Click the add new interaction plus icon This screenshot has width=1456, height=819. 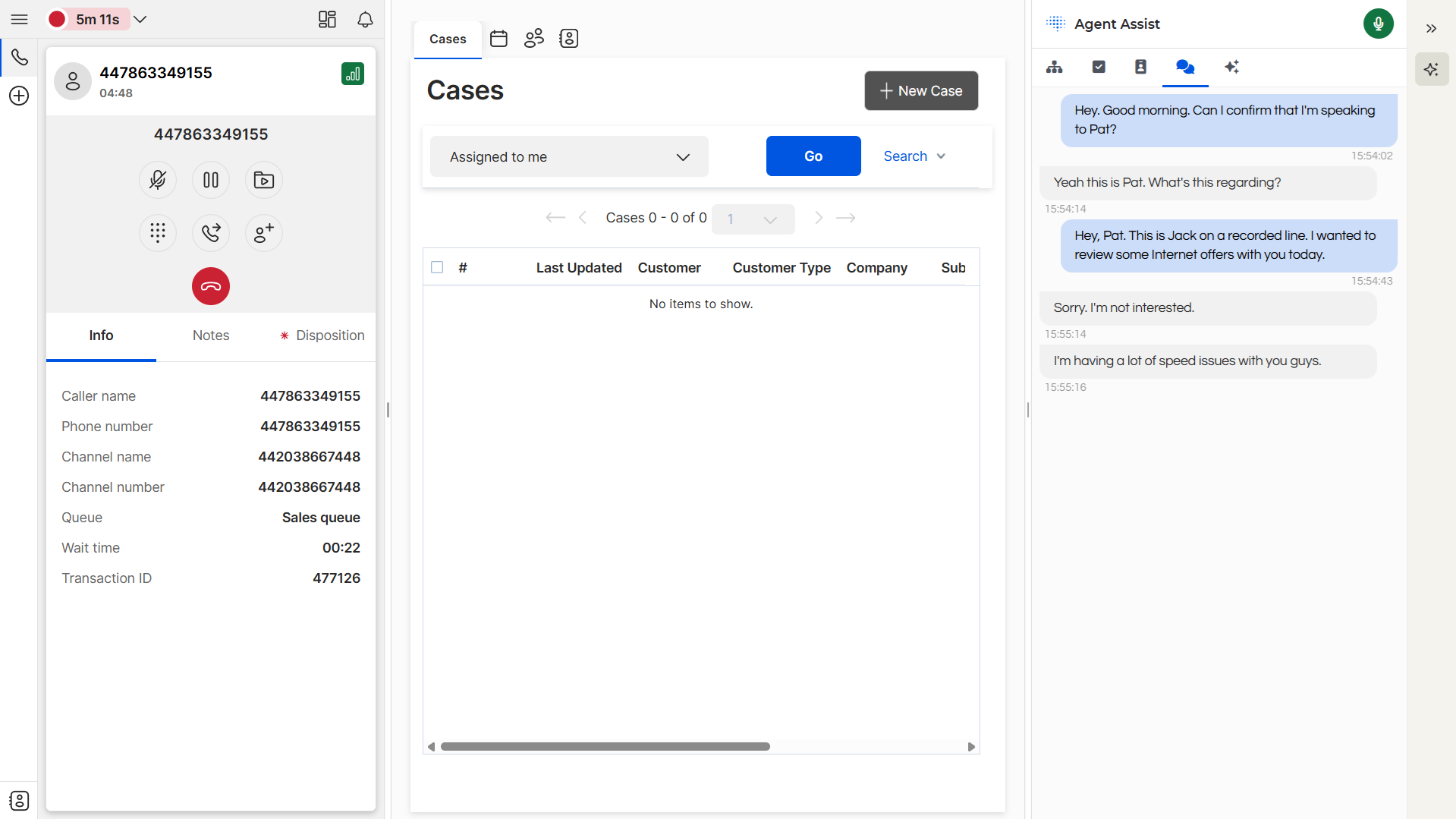pos(19,96)
